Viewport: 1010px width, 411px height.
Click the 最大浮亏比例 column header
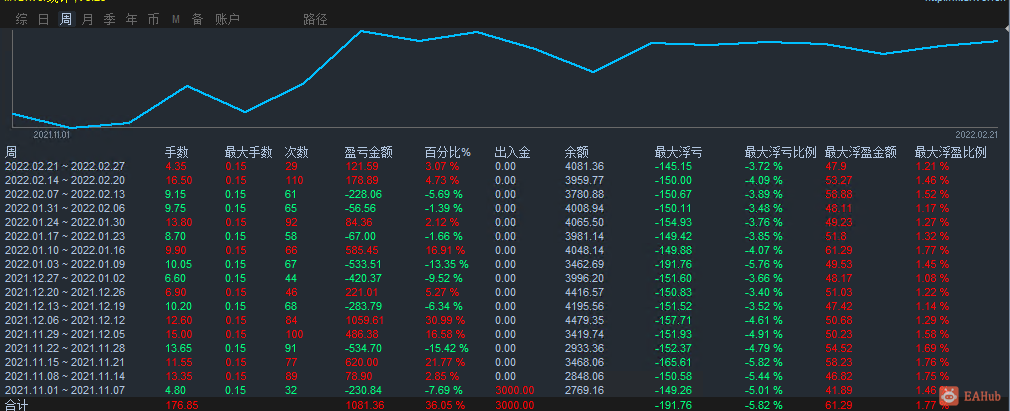coord(781,153)
